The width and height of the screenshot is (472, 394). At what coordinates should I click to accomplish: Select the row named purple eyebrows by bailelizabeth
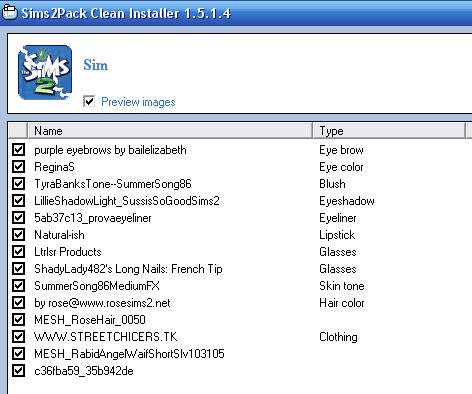click(x=110, y=150)
